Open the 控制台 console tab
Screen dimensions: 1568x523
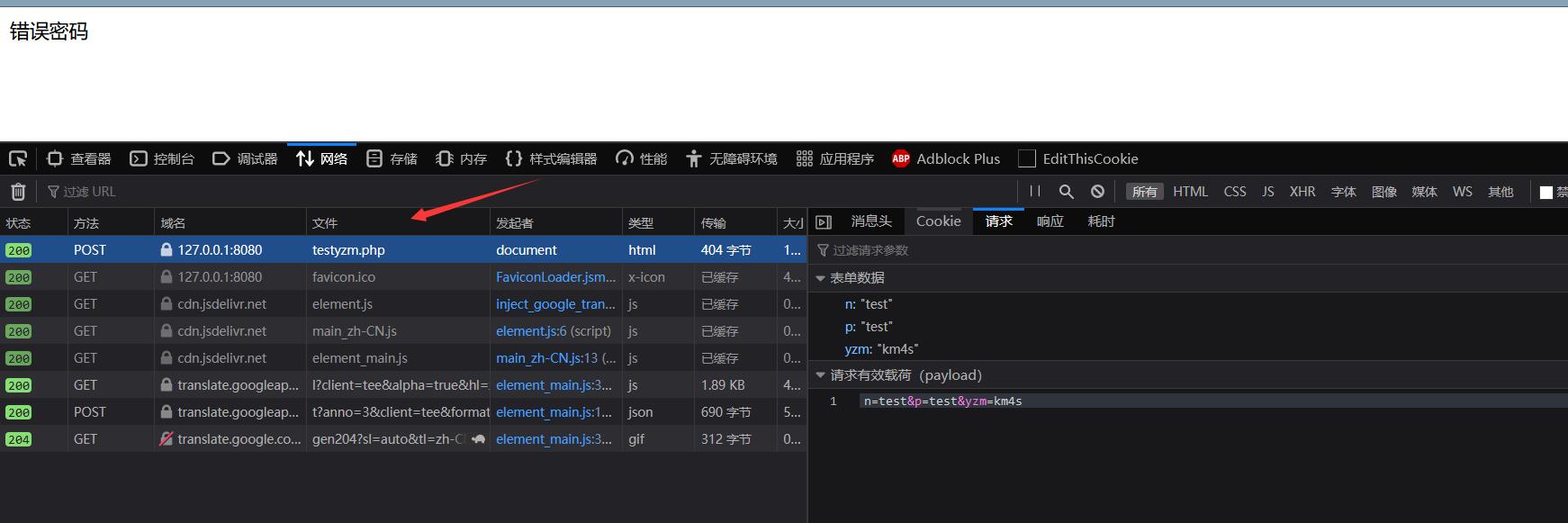(162, 159)
